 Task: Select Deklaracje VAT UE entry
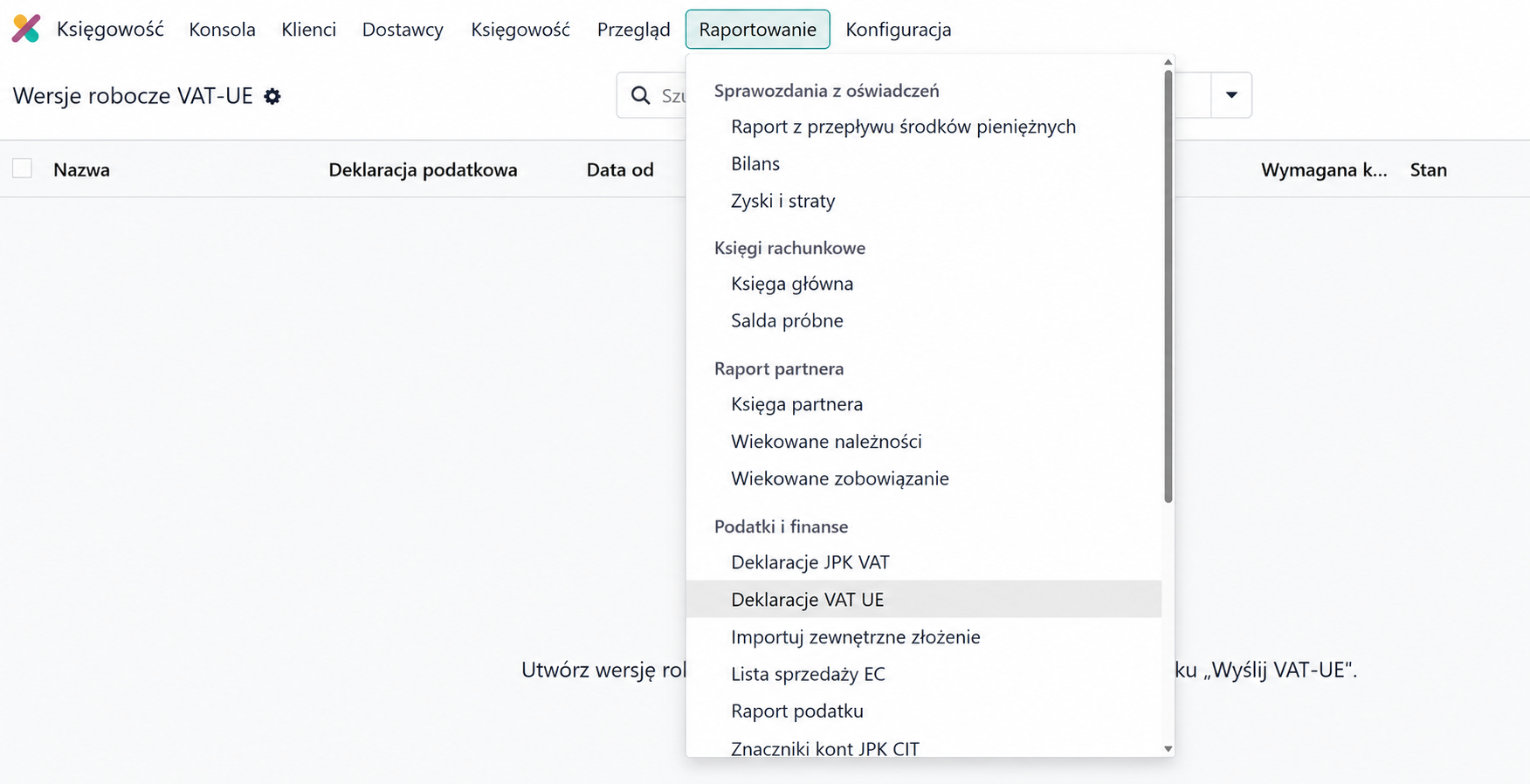pos(924,599)
